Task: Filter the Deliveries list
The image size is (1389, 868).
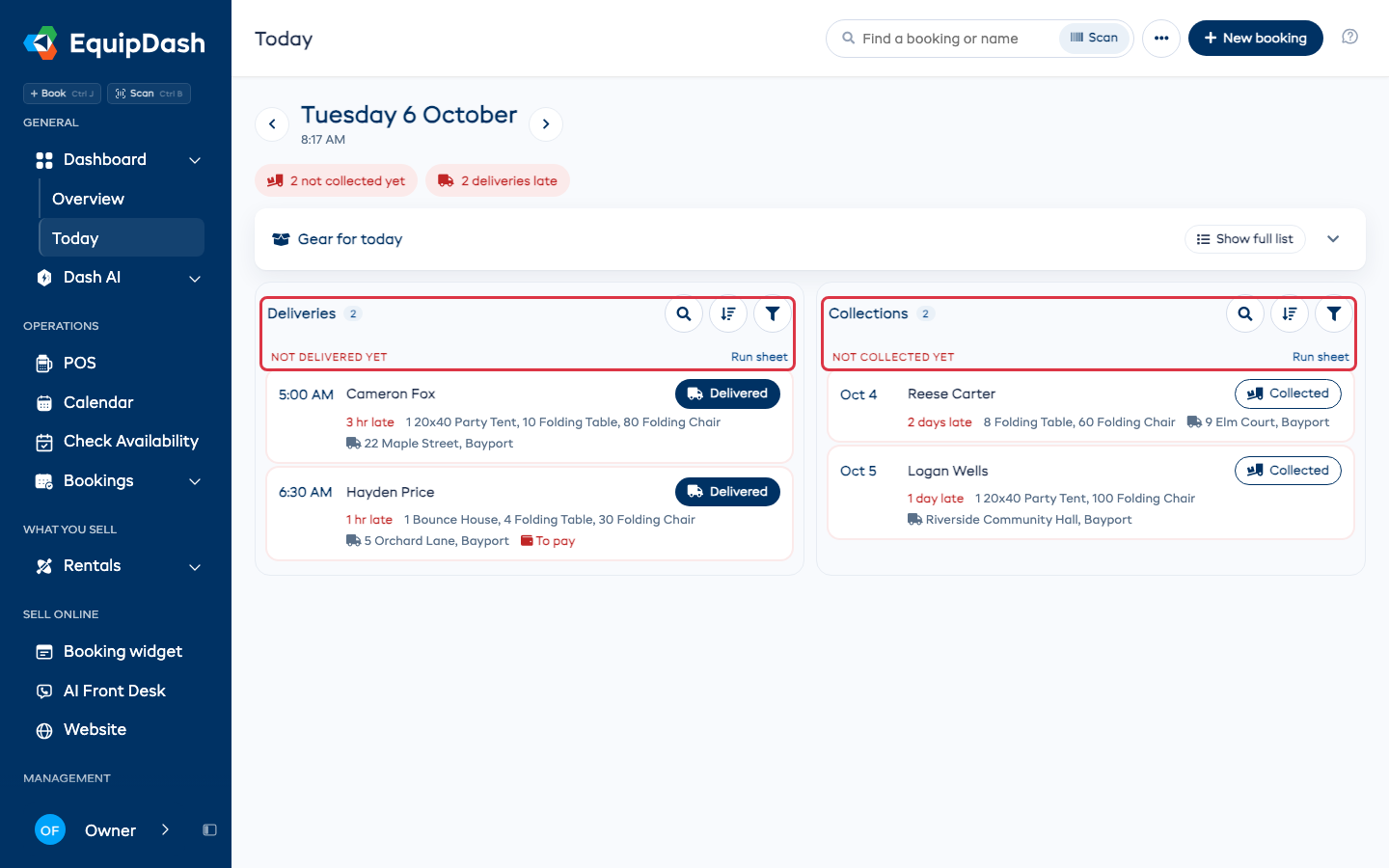Action: pyautogui.click(x=773, y=313)
